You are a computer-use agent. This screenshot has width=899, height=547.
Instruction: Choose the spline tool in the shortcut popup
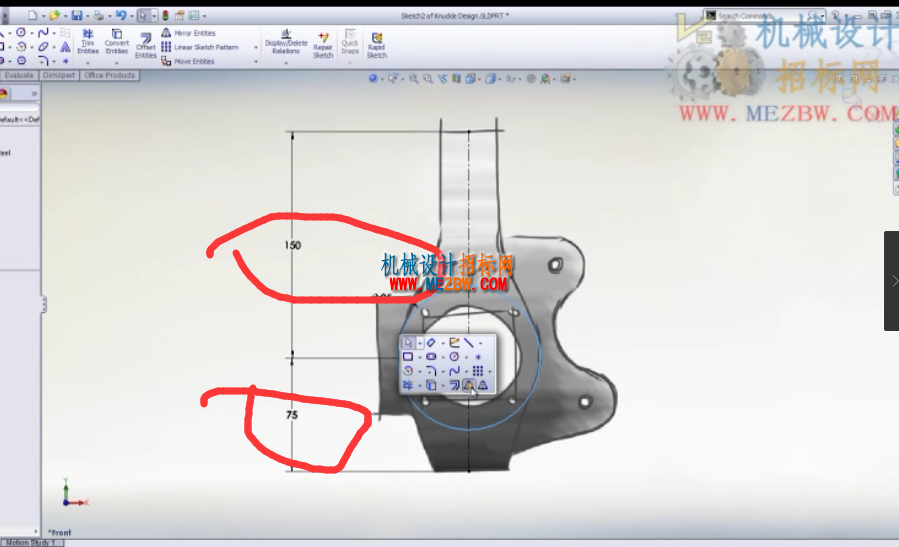pos(454,371)
